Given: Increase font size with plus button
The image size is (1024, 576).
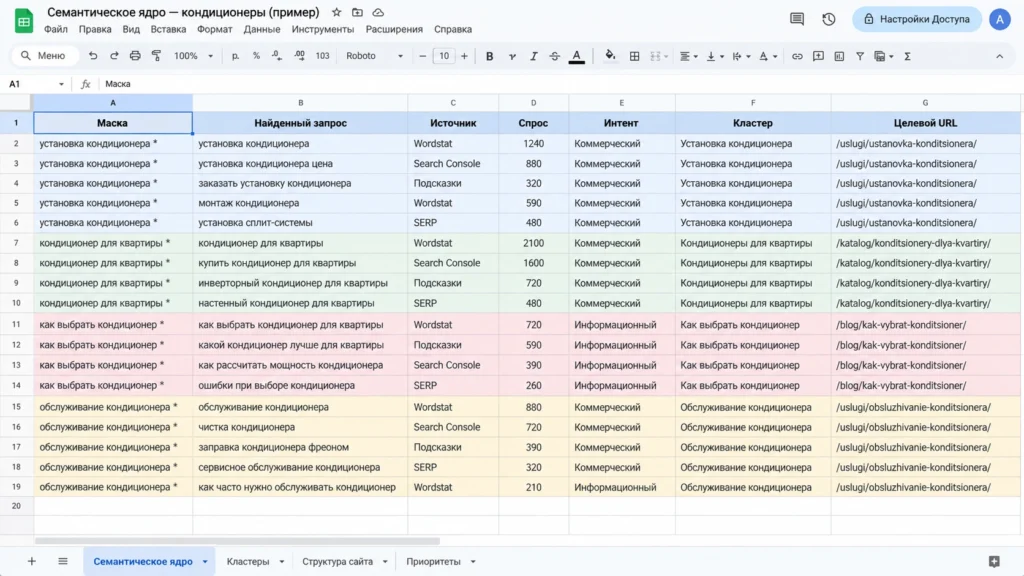Looking at the screenshot, I should [464, 56].
